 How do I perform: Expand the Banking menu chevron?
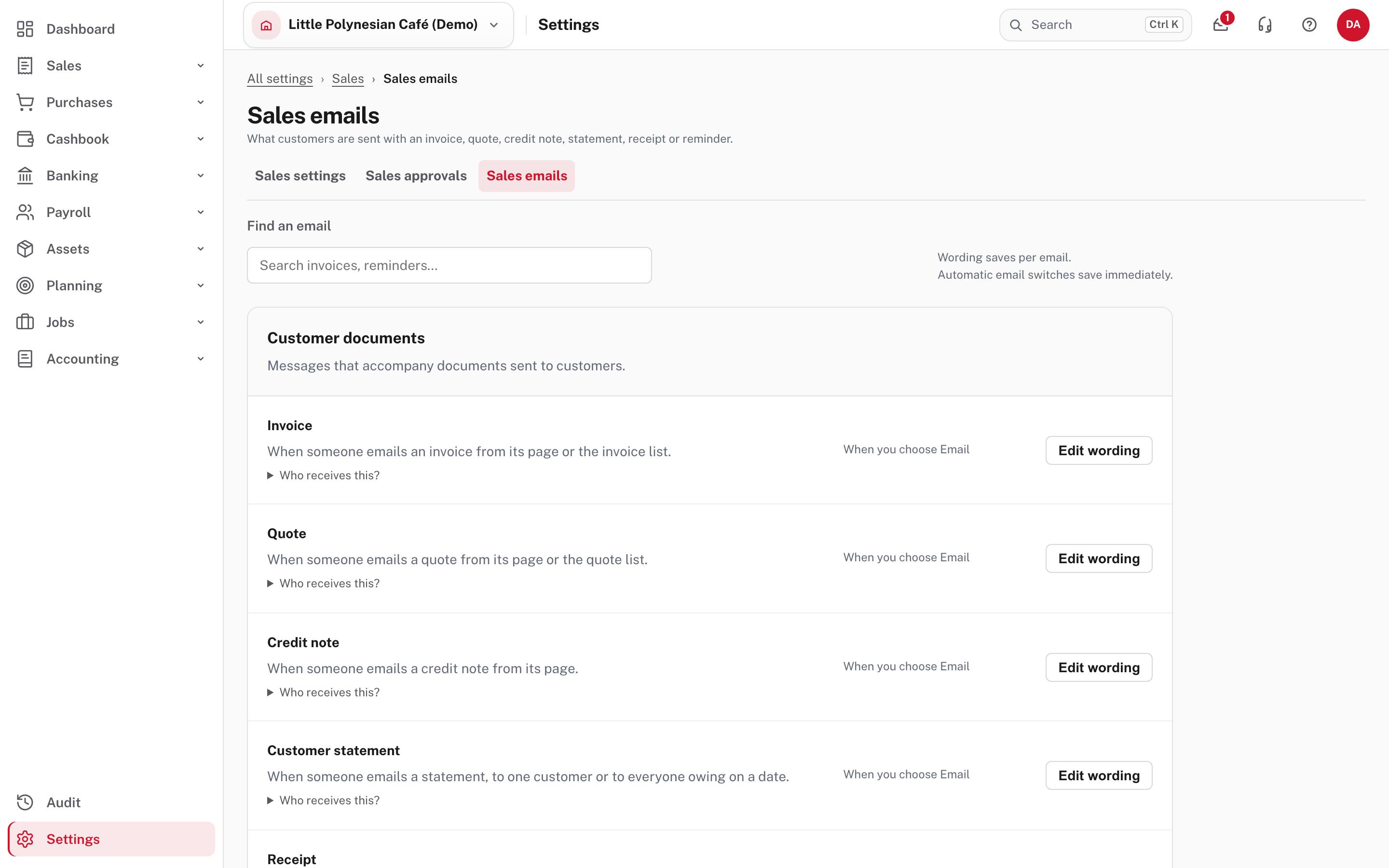(201, 176)
